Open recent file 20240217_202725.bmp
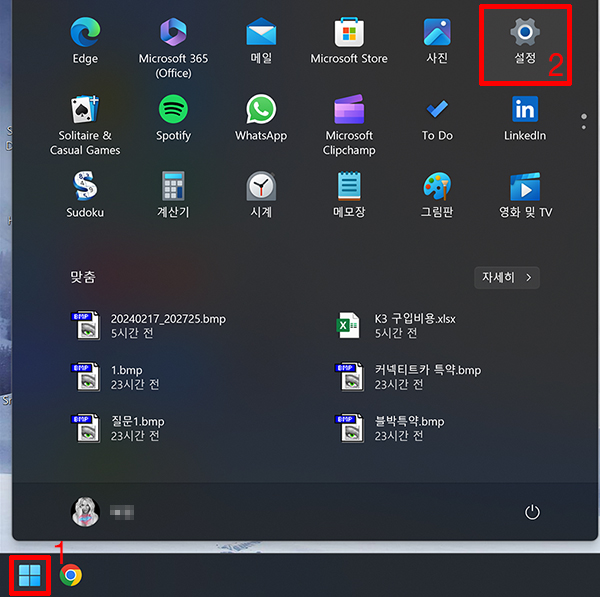This screenshot has width=600, height=597. point(148,325)
